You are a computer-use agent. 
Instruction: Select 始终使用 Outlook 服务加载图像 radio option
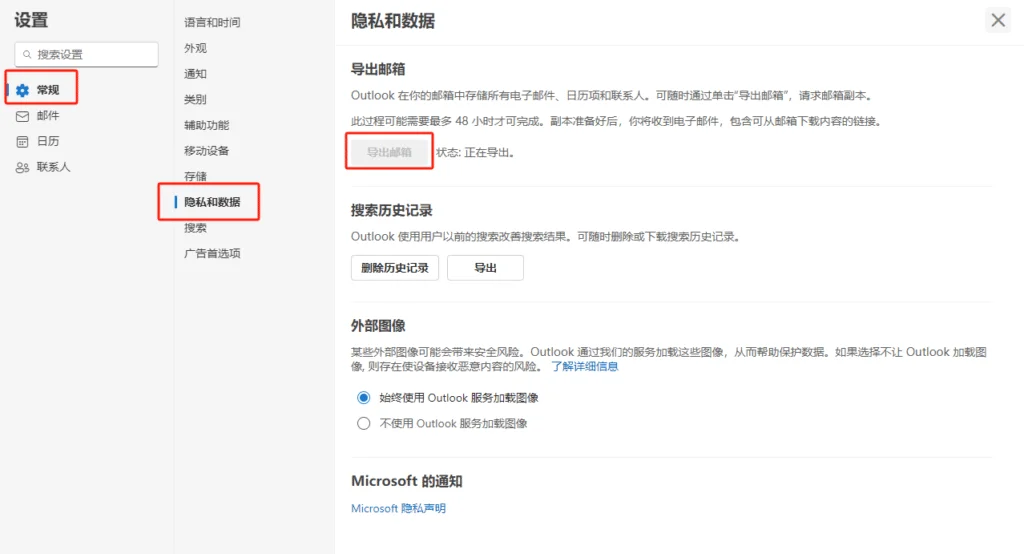click(364, 398)
